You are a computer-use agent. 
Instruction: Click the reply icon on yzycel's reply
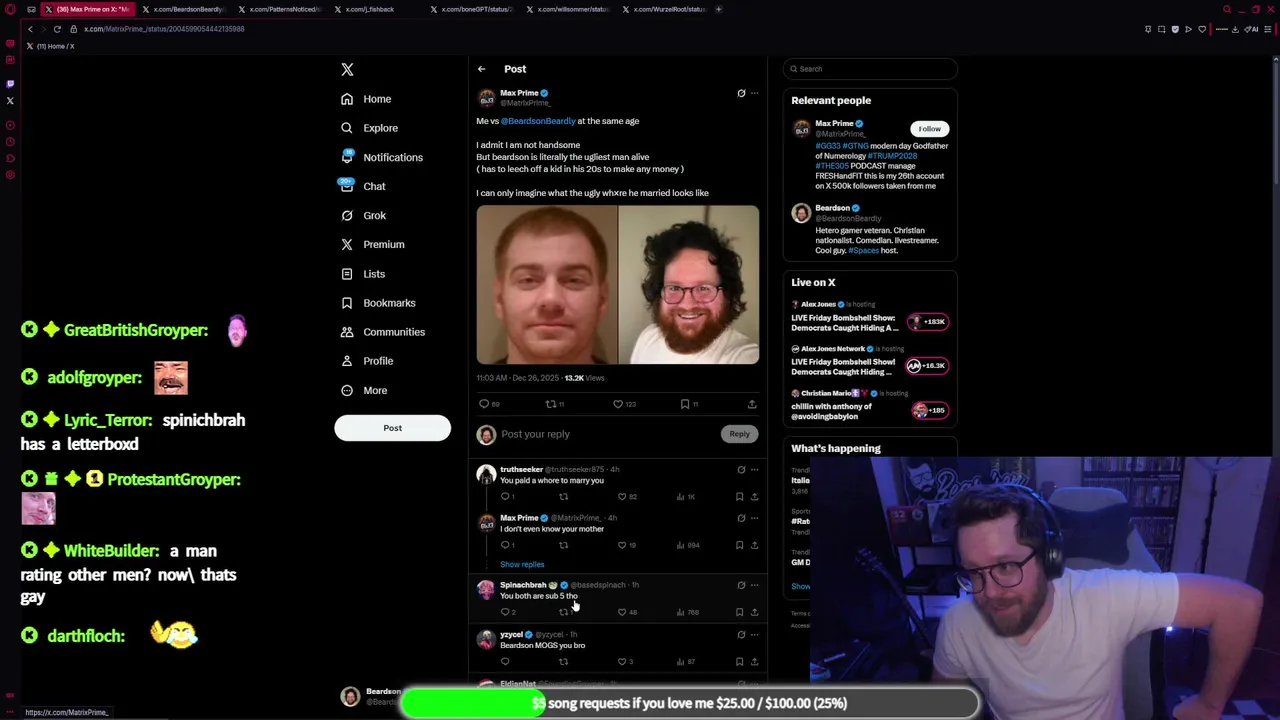pyautogui.click(x=505, y=662)
